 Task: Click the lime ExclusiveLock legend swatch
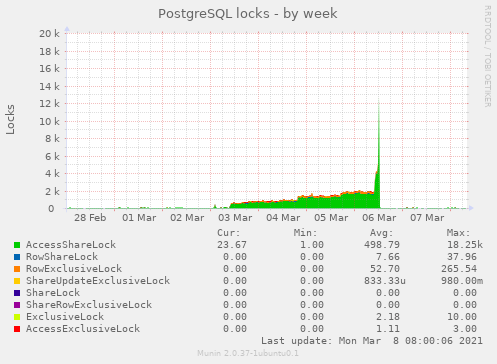[17, 317]
